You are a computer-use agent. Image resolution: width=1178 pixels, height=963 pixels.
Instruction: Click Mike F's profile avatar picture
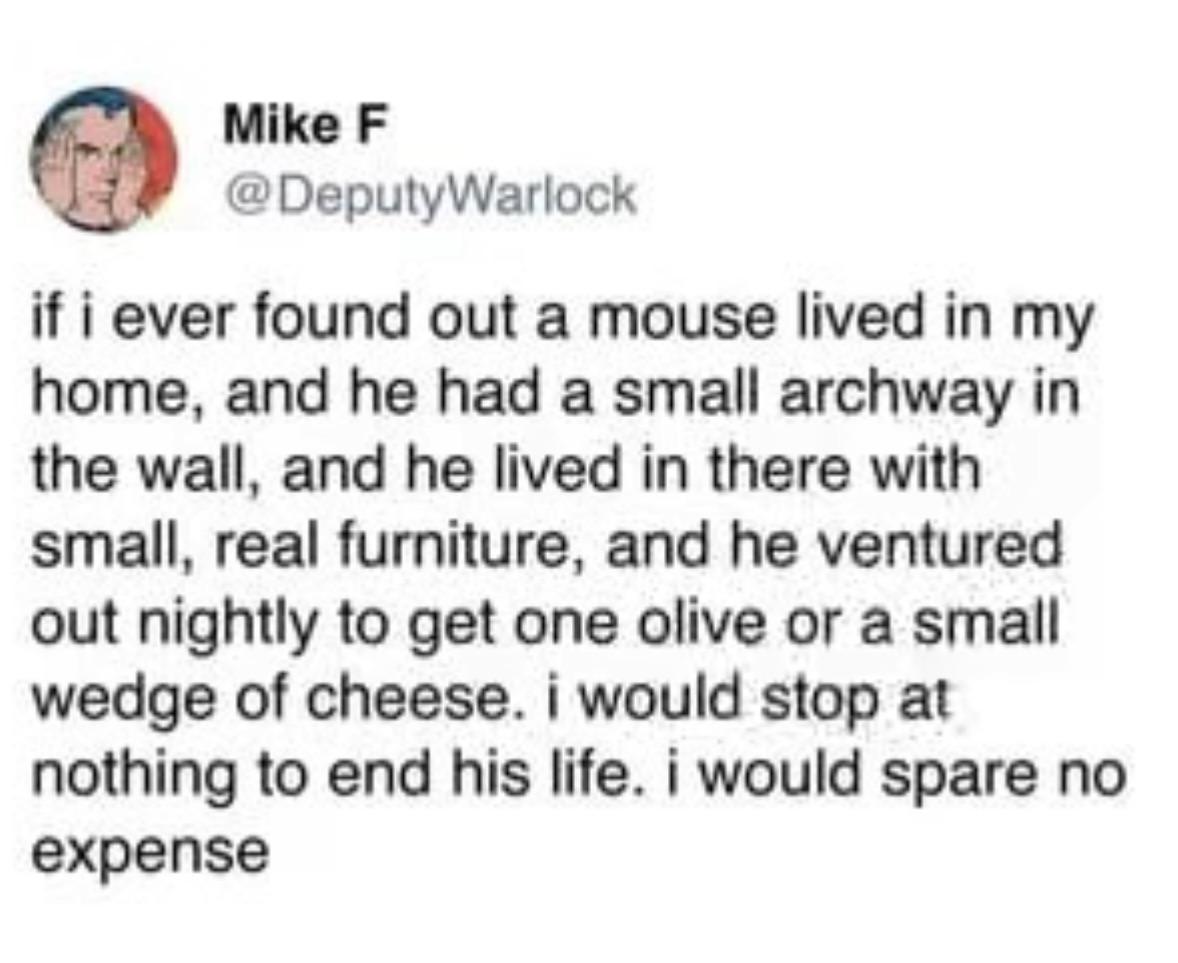pyautogui.click(x=103, y=159)
